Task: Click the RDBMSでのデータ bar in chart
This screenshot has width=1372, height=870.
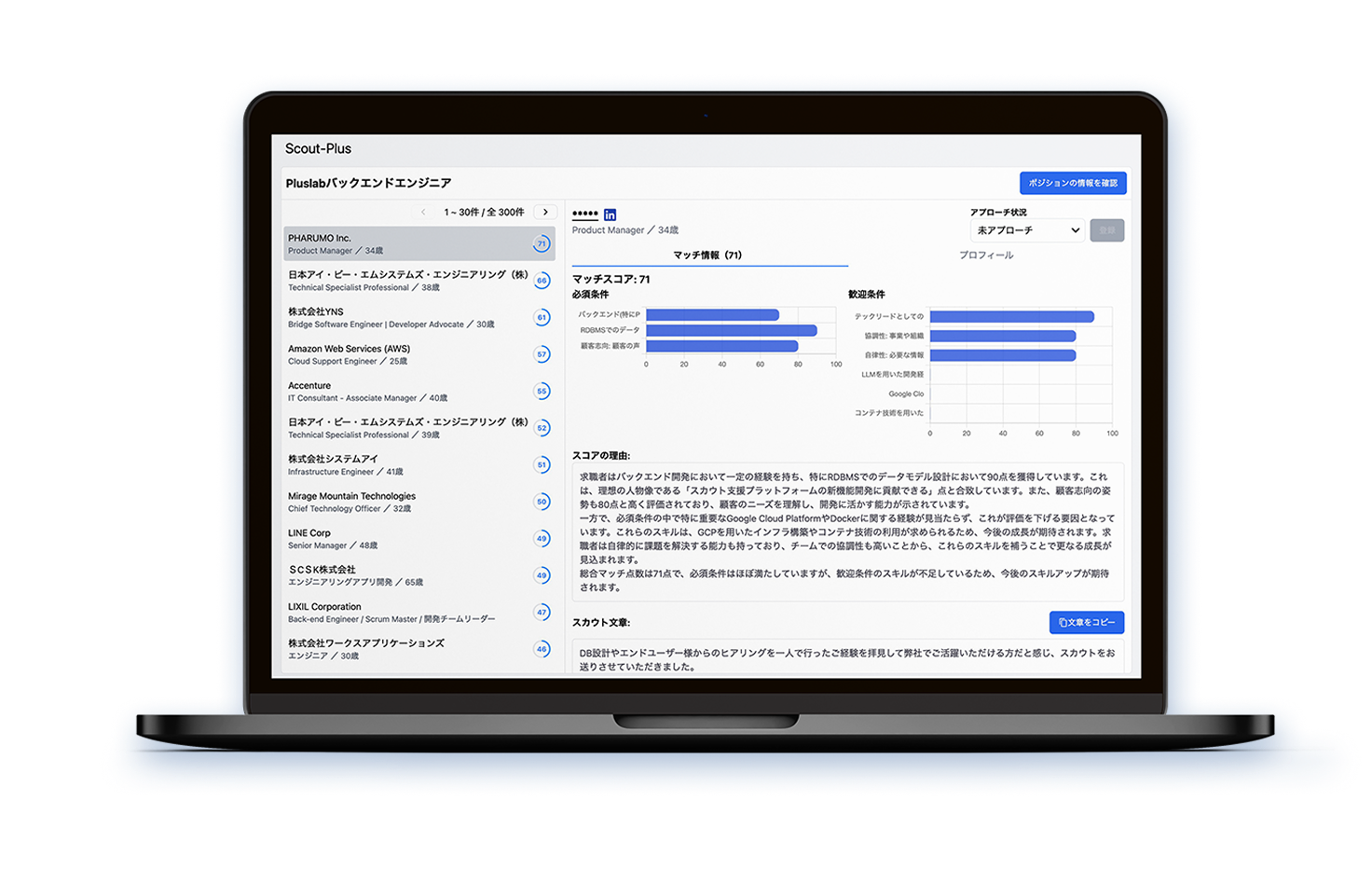Action: 731,331
